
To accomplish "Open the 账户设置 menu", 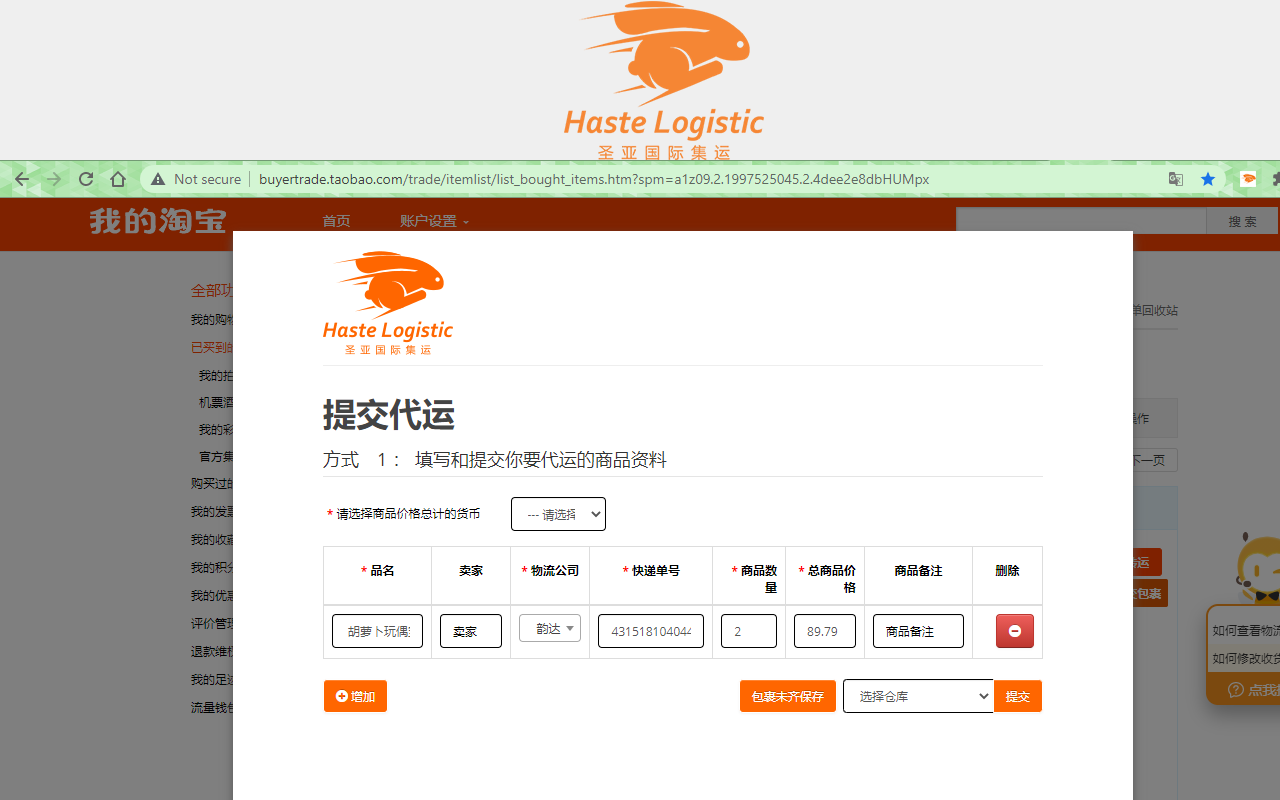I will (x=434, y=221).
